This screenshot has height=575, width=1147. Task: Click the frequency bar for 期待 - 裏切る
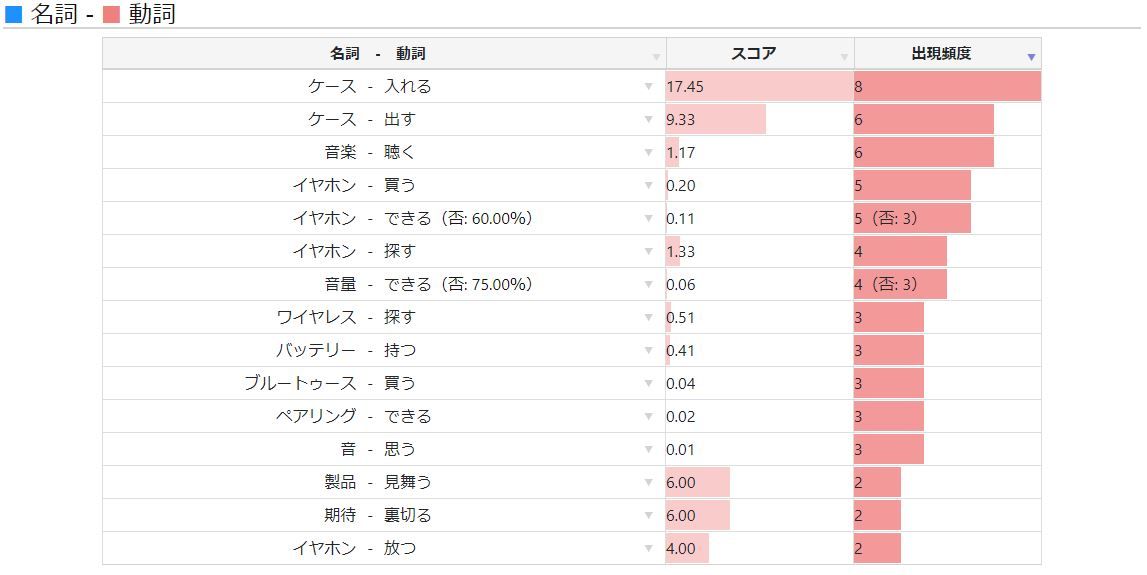(x=877, y=516)
